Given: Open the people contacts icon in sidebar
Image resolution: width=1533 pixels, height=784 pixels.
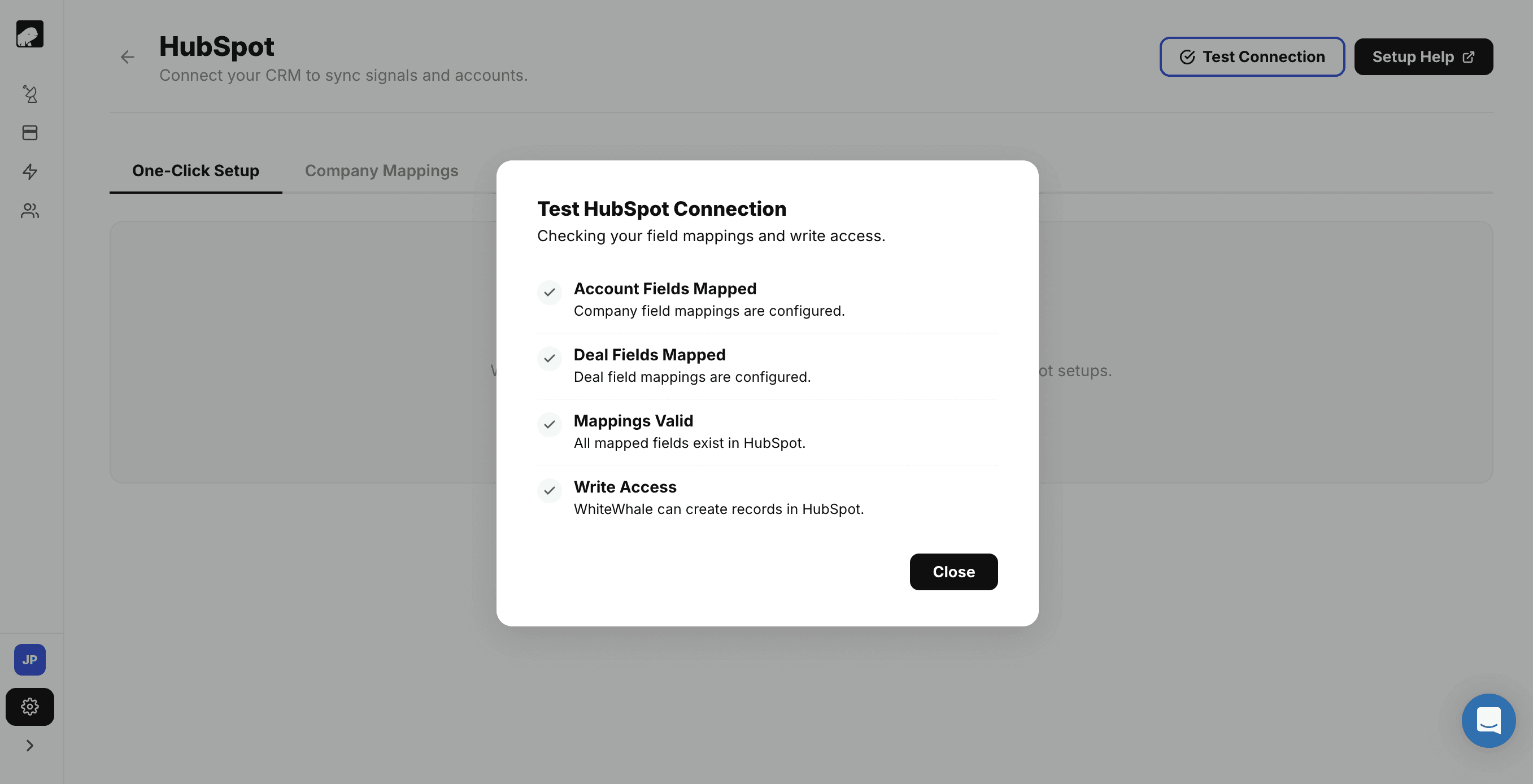Looking at the screenshot, I should point(30,211).
